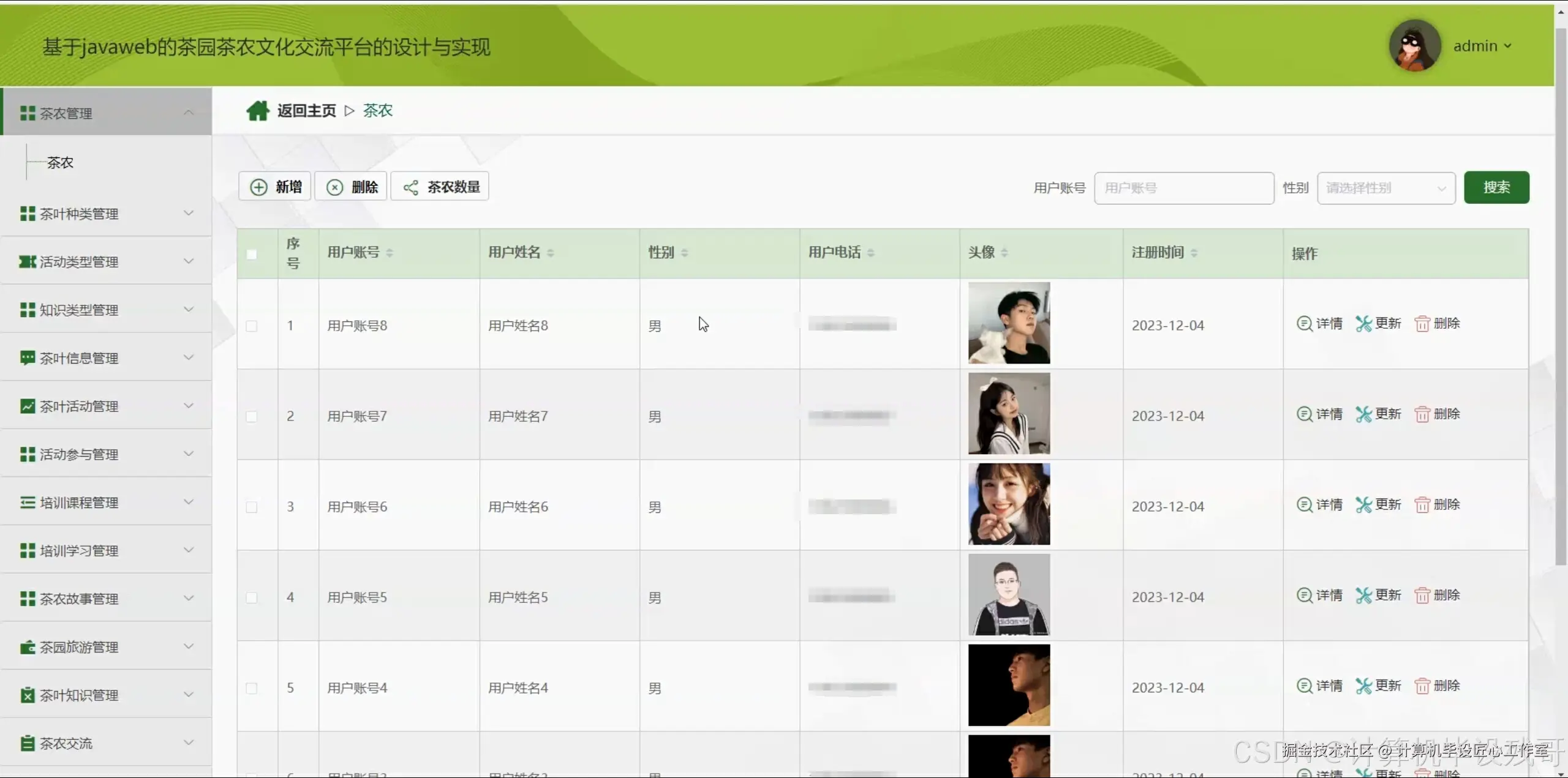Click the details magnifier icon for 用户账号8

(1304, 323)
